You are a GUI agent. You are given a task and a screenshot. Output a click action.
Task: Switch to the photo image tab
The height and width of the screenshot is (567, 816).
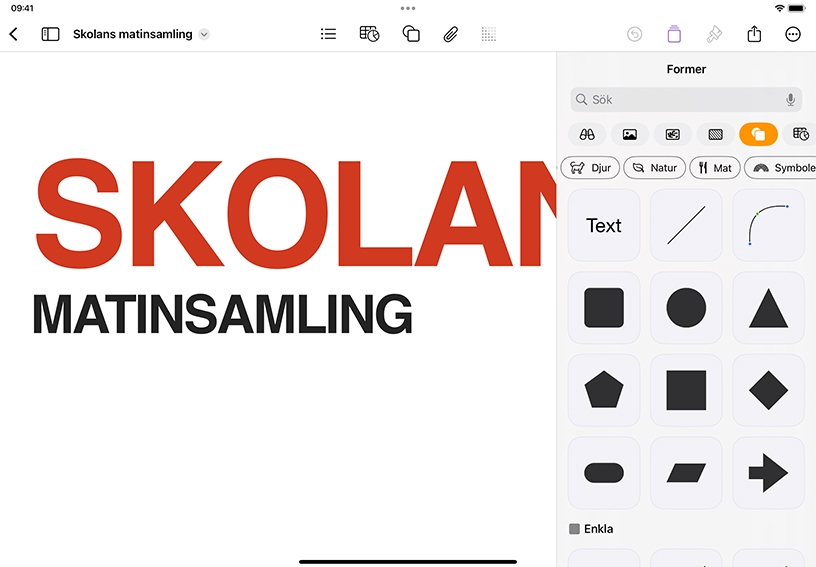pos(630,135)
